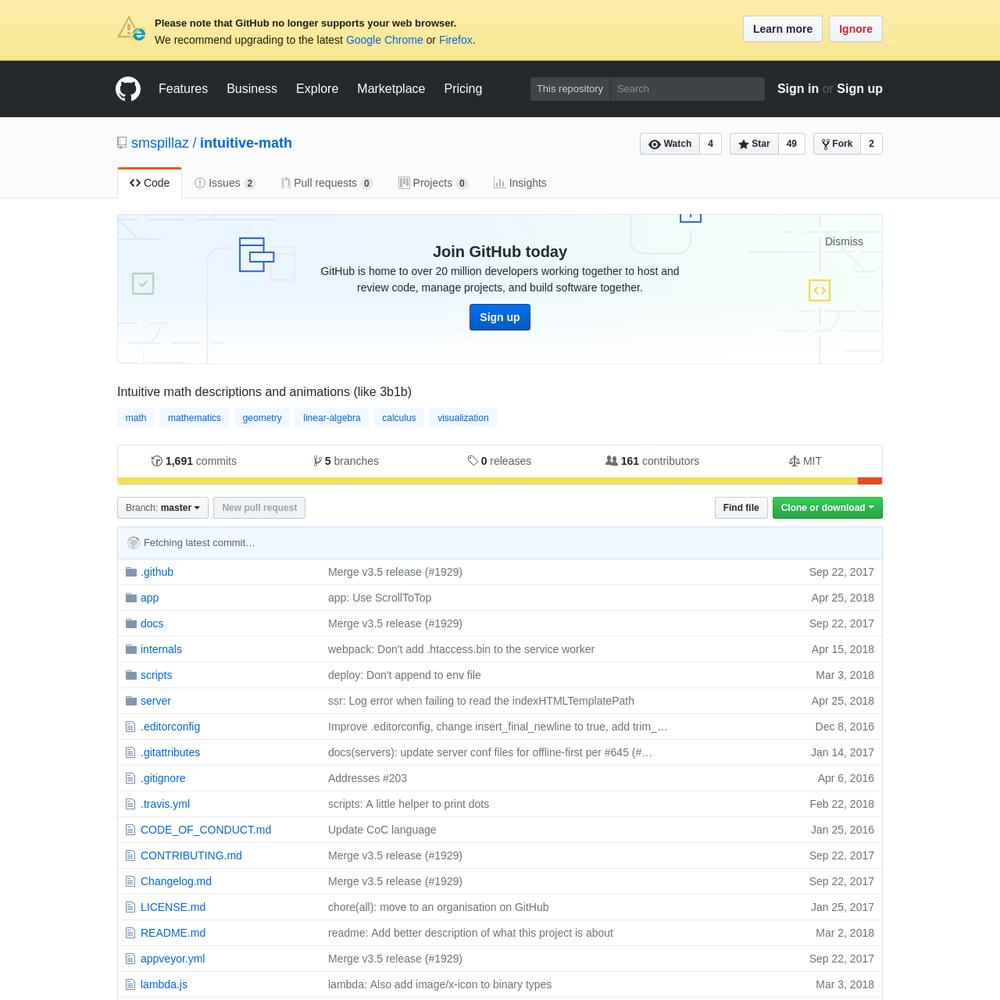Open the Branch: master dropdown
The image size is (1000, 1000).
tap(163, 508)
